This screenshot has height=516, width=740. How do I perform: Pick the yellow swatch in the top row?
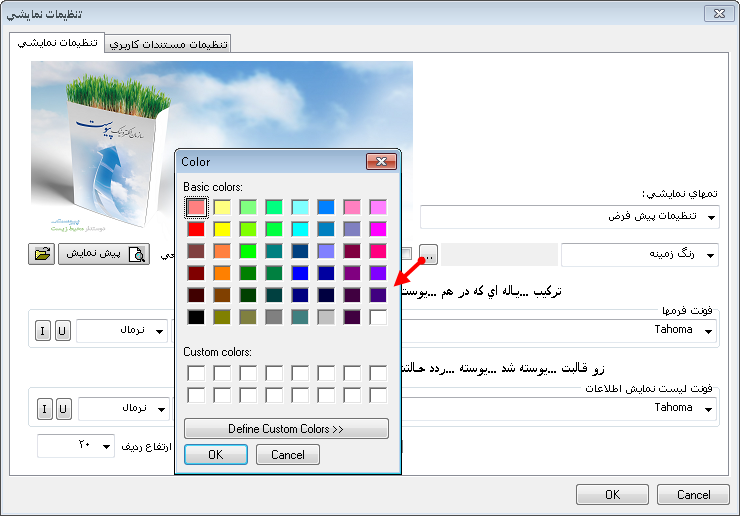223,207
